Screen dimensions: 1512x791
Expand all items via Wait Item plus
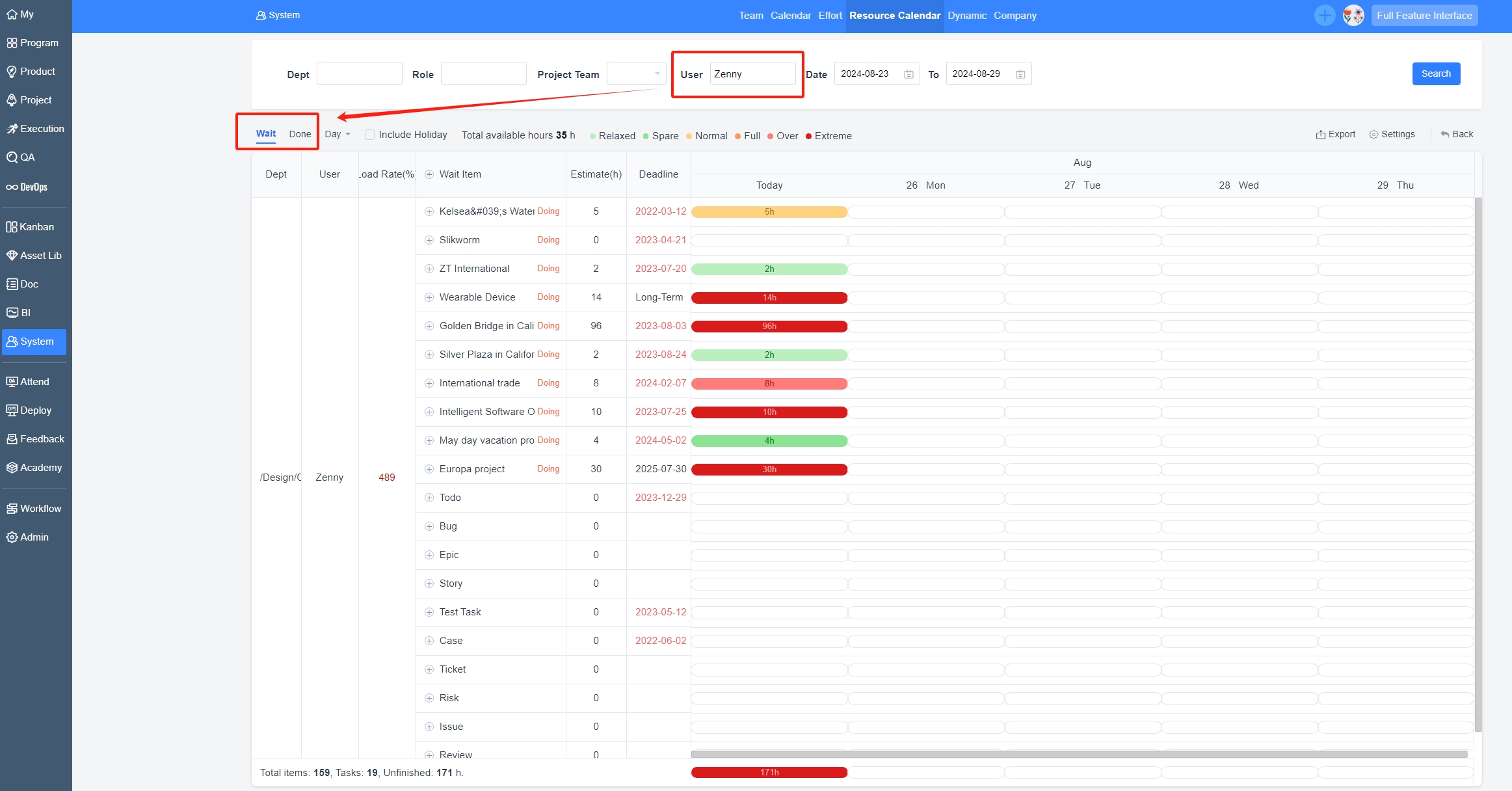(429, 174)
